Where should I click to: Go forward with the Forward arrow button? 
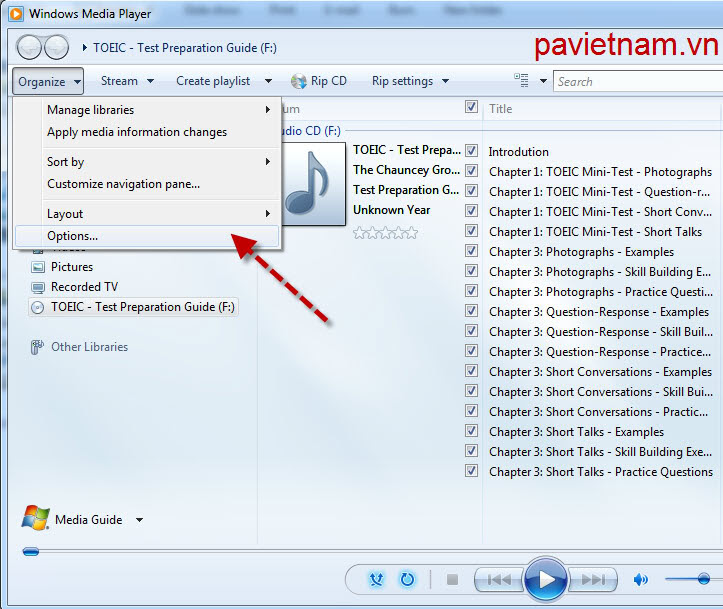[56, 47]
